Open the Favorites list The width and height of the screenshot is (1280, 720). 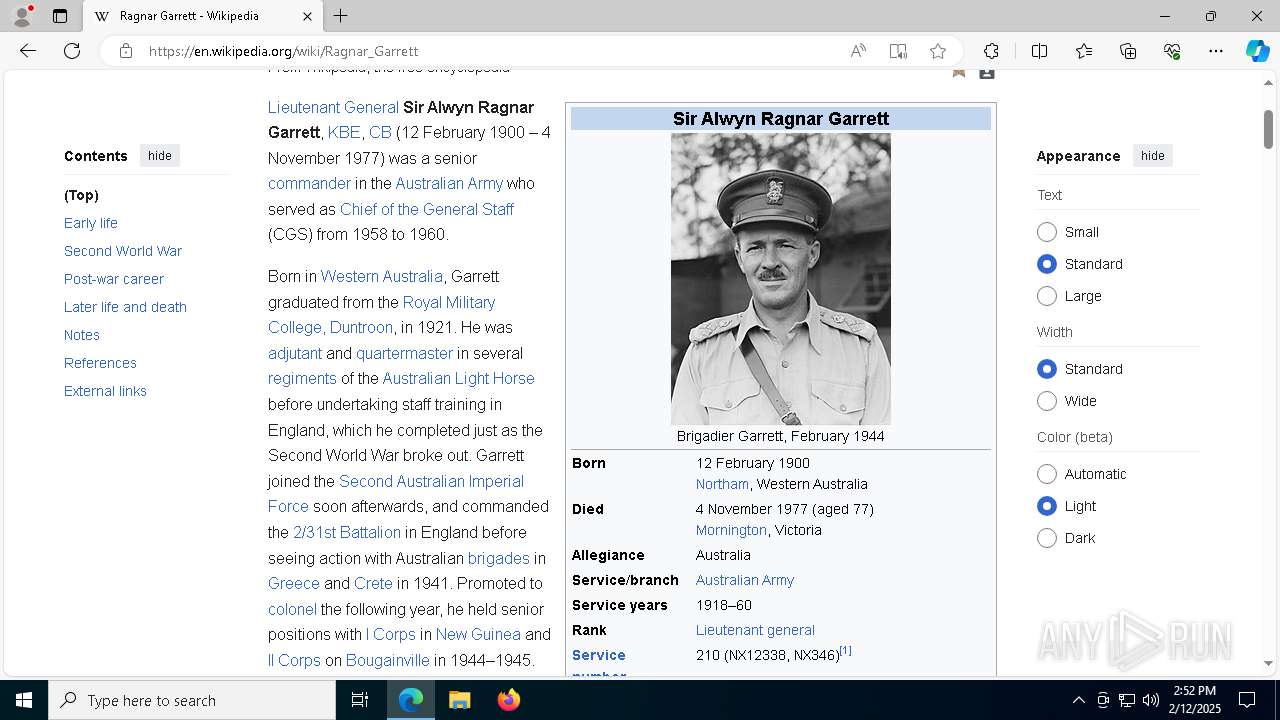1084,51
